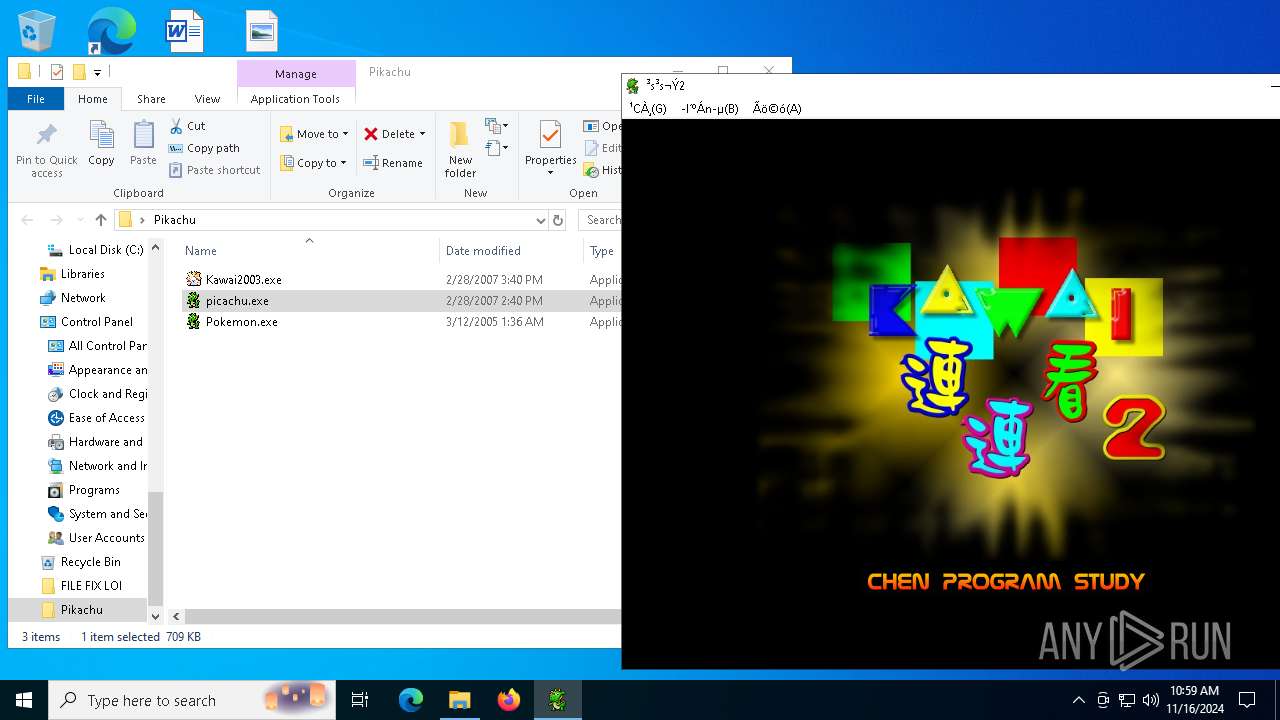Open the Move to dropdown
Screen dimensions: 1280x720
click(314, 134)
